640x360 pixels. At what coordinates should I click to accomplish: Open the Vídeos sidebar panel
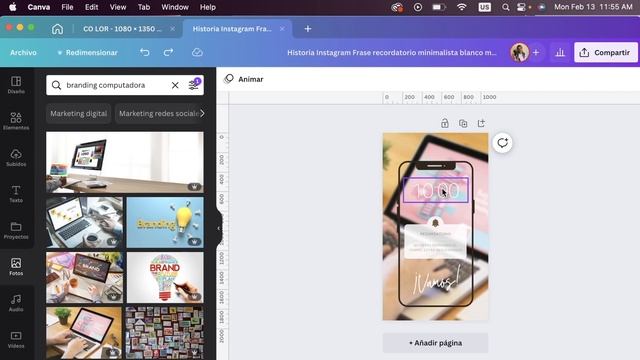(16, 339)
